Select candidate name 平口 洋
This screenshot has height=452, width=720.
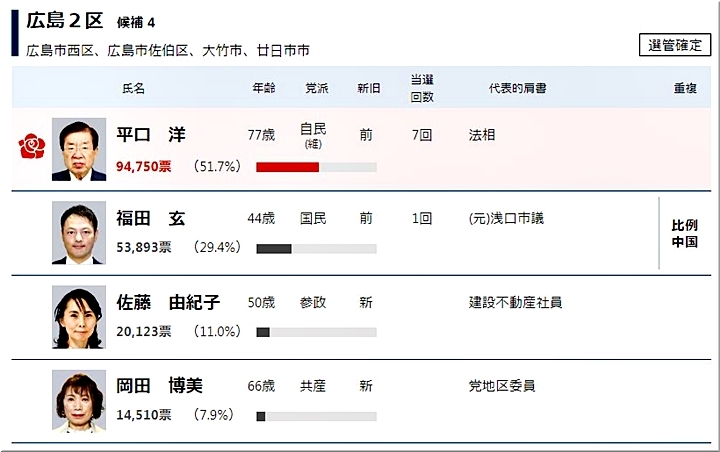point(151,134)
